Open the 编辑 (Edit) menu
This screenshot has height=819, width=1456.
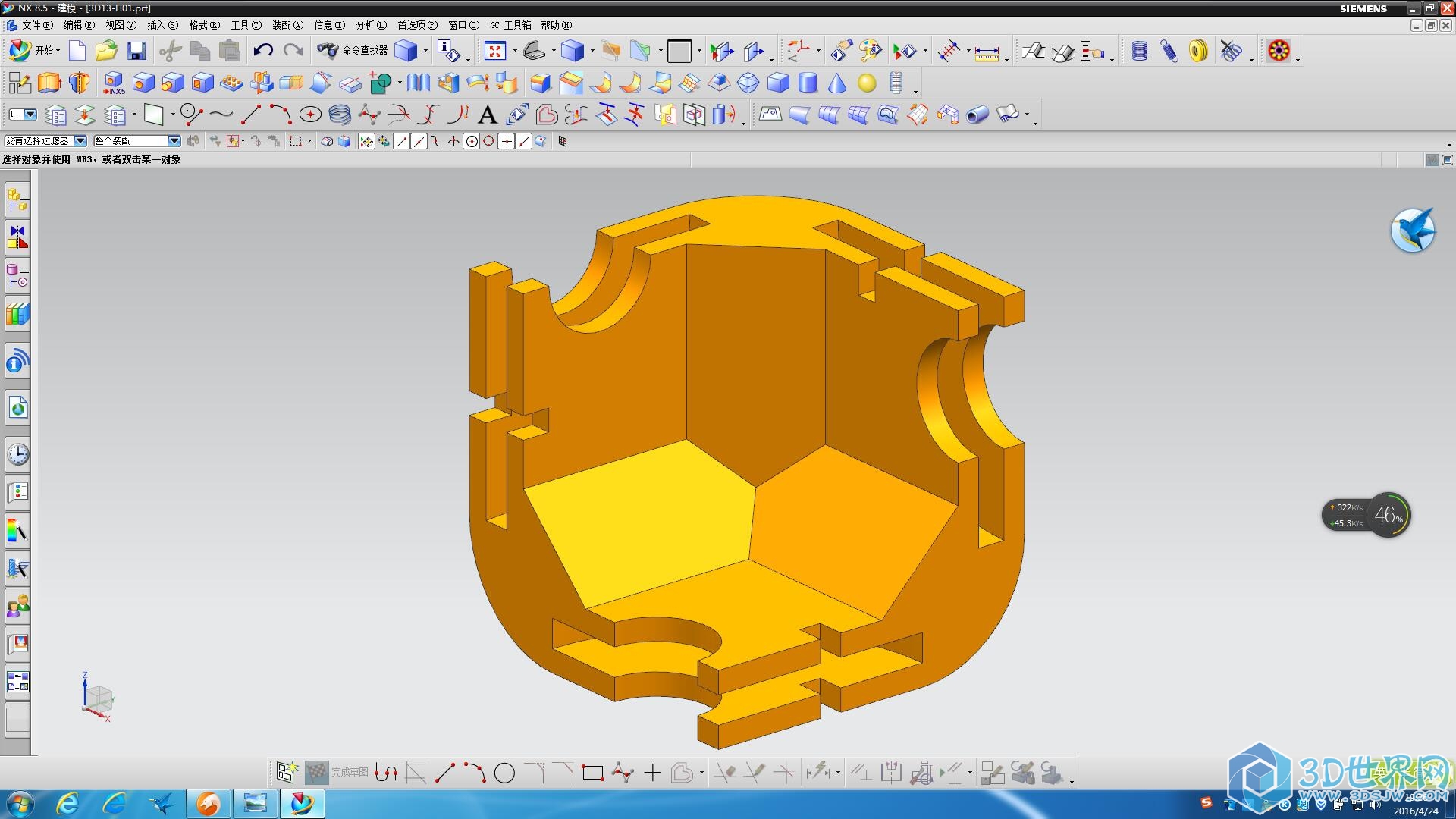click(79, 25)
